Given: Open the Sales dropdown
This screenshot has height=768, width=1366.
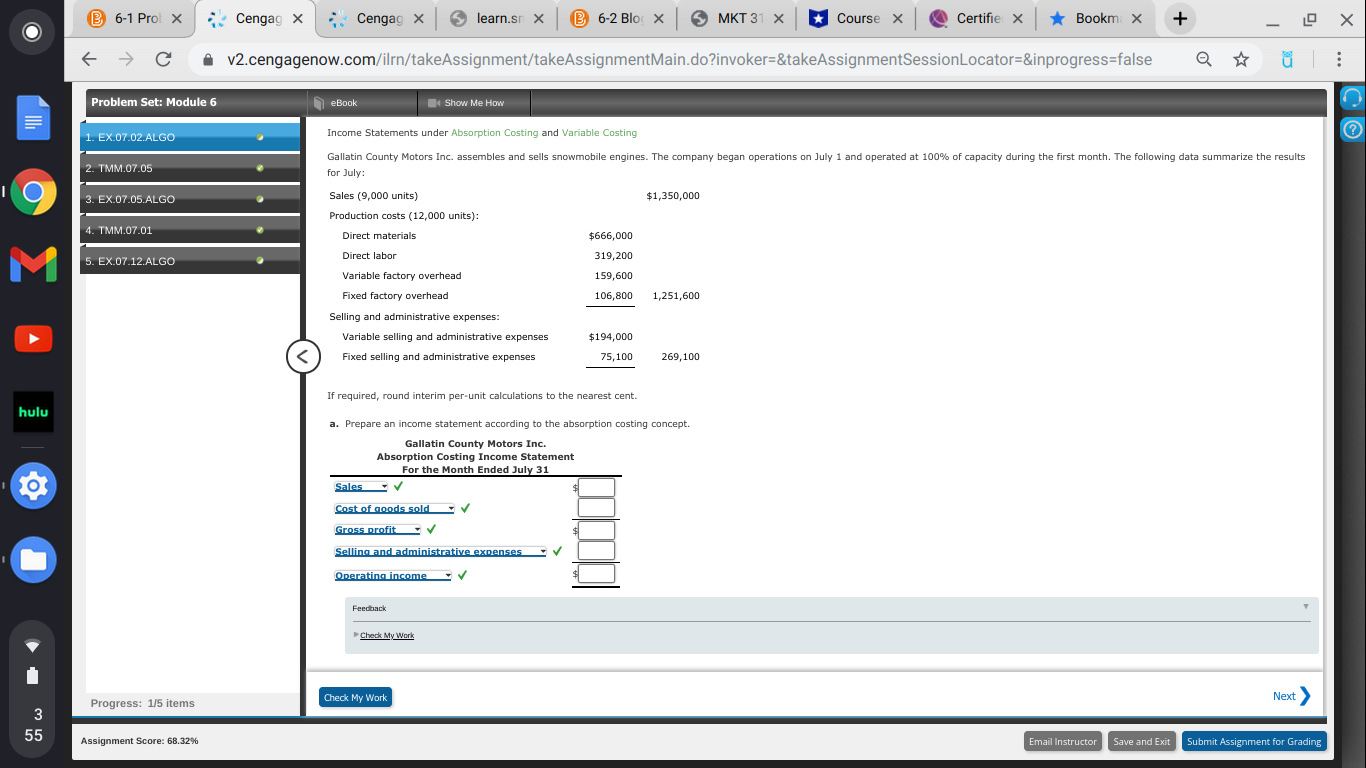Looking at the screenshot, I should (361, 487).
